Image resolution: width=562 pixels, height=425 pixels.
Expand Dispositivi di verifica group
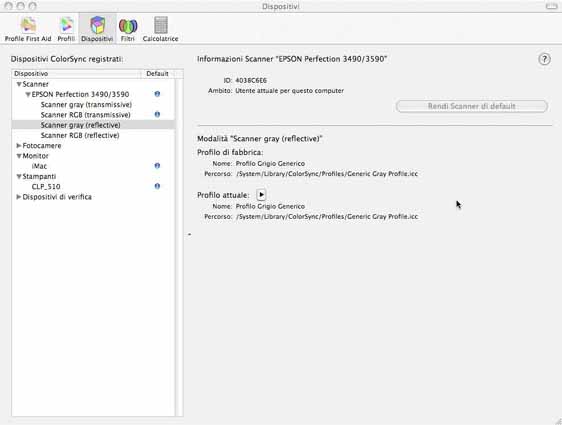click(19, 197)
